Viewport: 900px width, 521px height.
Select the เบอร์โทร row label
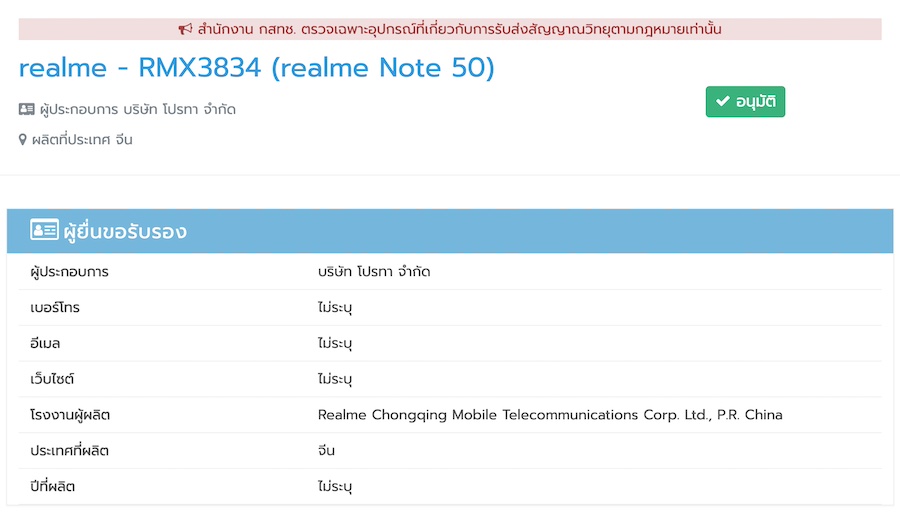(x=55, y=308)
